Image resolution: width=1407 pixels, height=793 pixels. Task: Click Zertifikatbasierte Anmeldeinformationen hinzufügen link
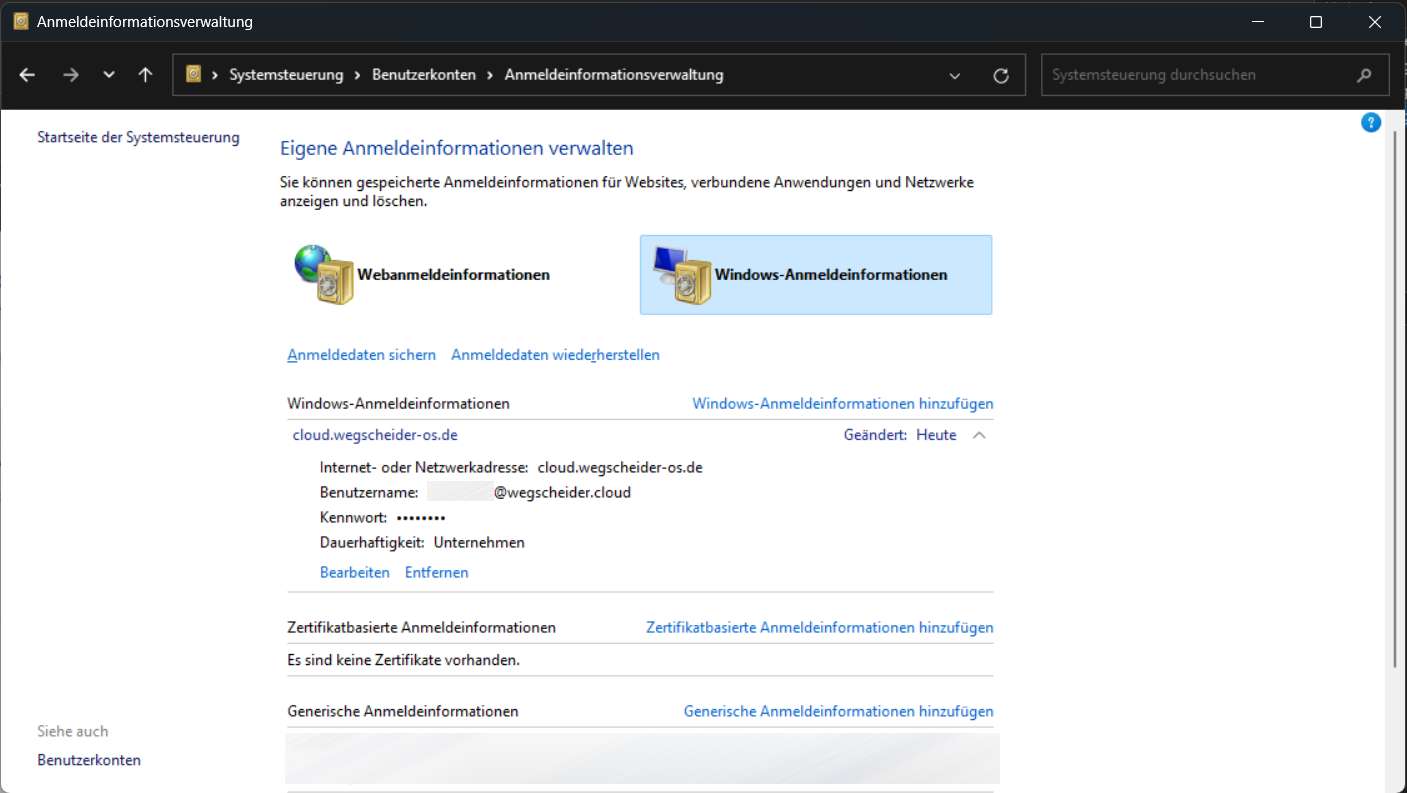[820, 628]
